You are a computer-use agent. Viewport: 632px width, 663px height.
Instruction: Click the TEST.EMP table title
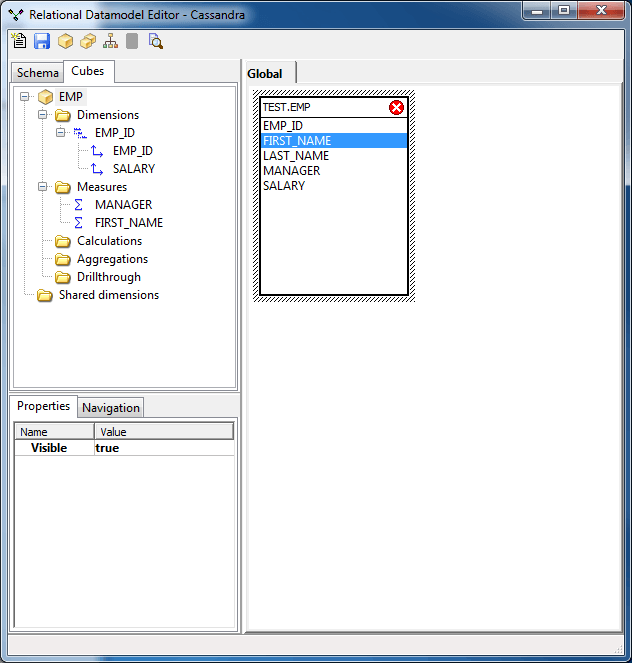click(x=287, y=107)
